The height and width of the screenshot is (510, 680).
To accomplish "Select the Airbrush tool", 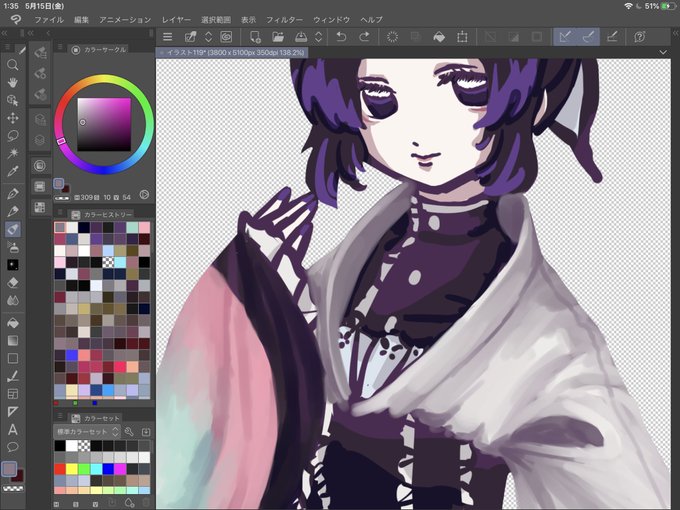I will [x=13, y=247].
